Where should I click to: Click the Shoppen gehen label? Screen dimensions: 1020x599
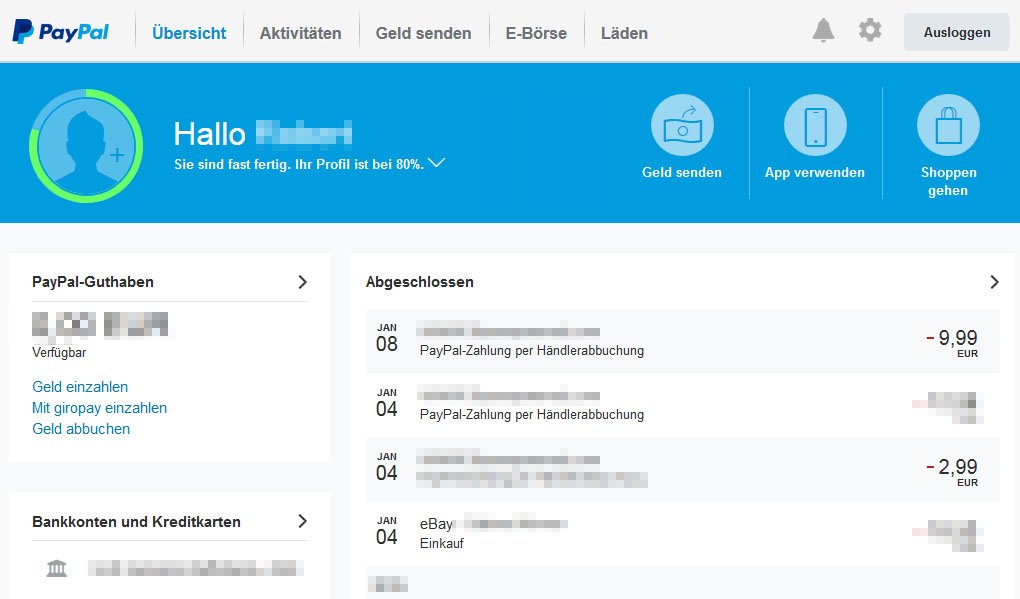point(948,181)
